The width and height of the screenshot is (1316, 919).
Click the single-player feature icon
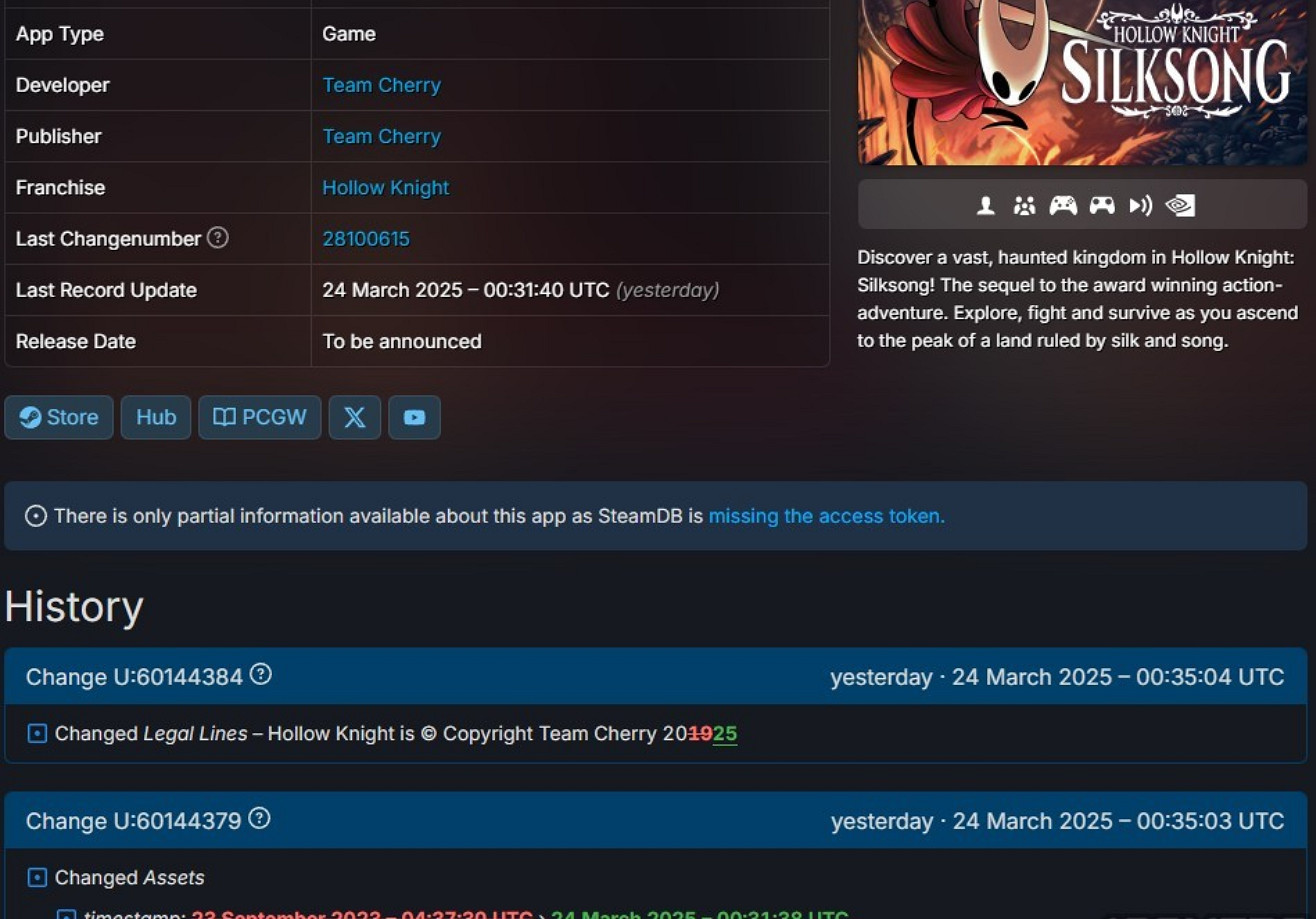(x=986, y=206)
